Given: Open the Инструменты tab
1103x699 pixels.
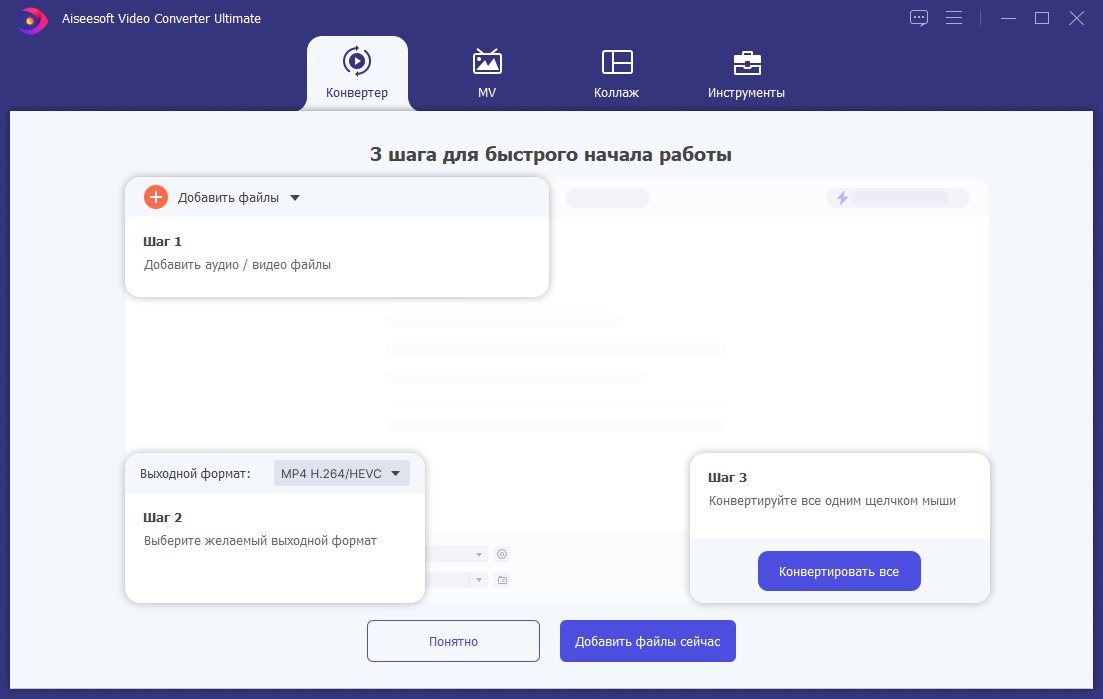Looking at the screenshot, I should click(746, 73).
